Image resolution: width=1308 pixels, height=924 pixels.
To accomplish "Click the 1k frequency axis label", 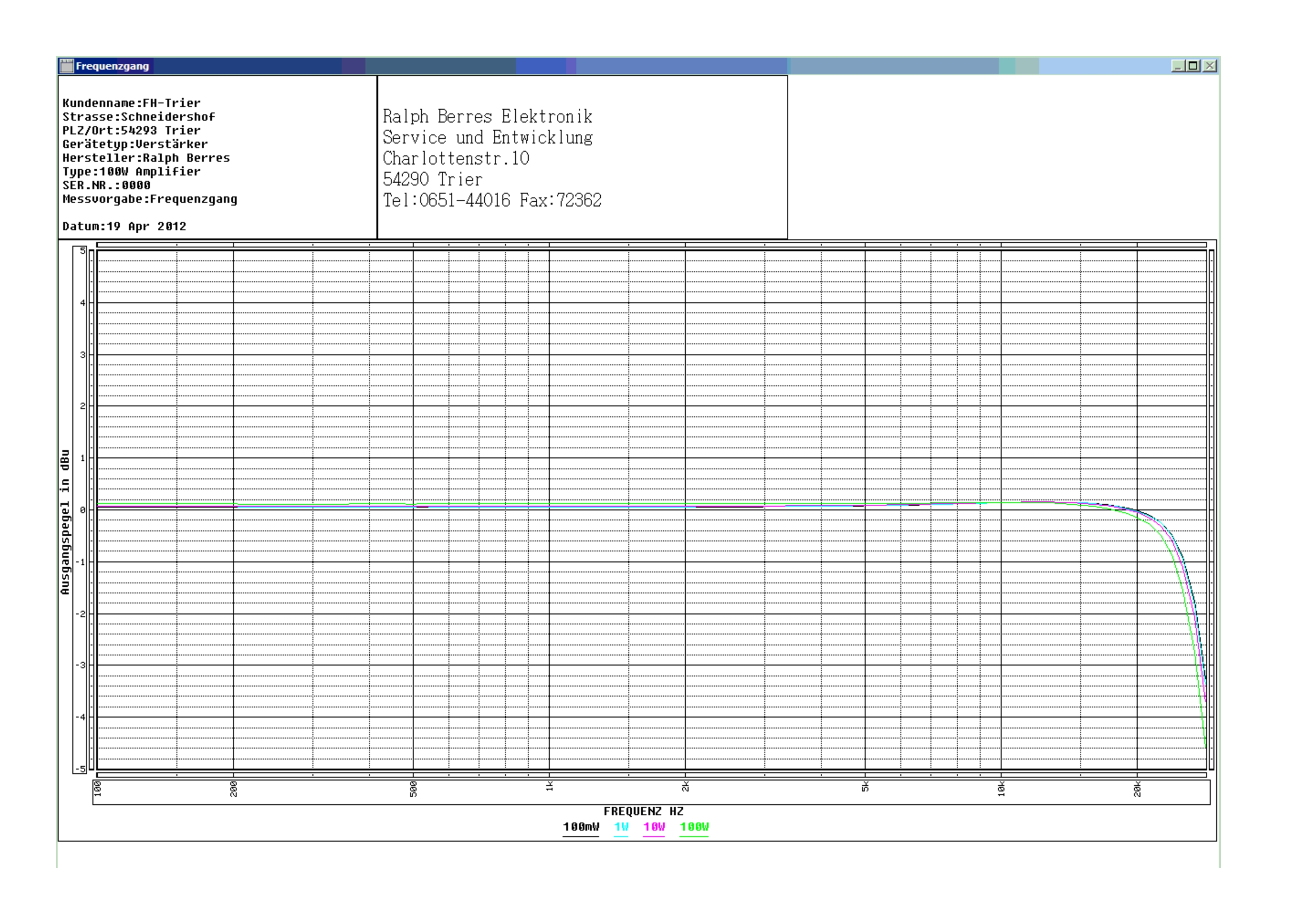I will (549, 787).
